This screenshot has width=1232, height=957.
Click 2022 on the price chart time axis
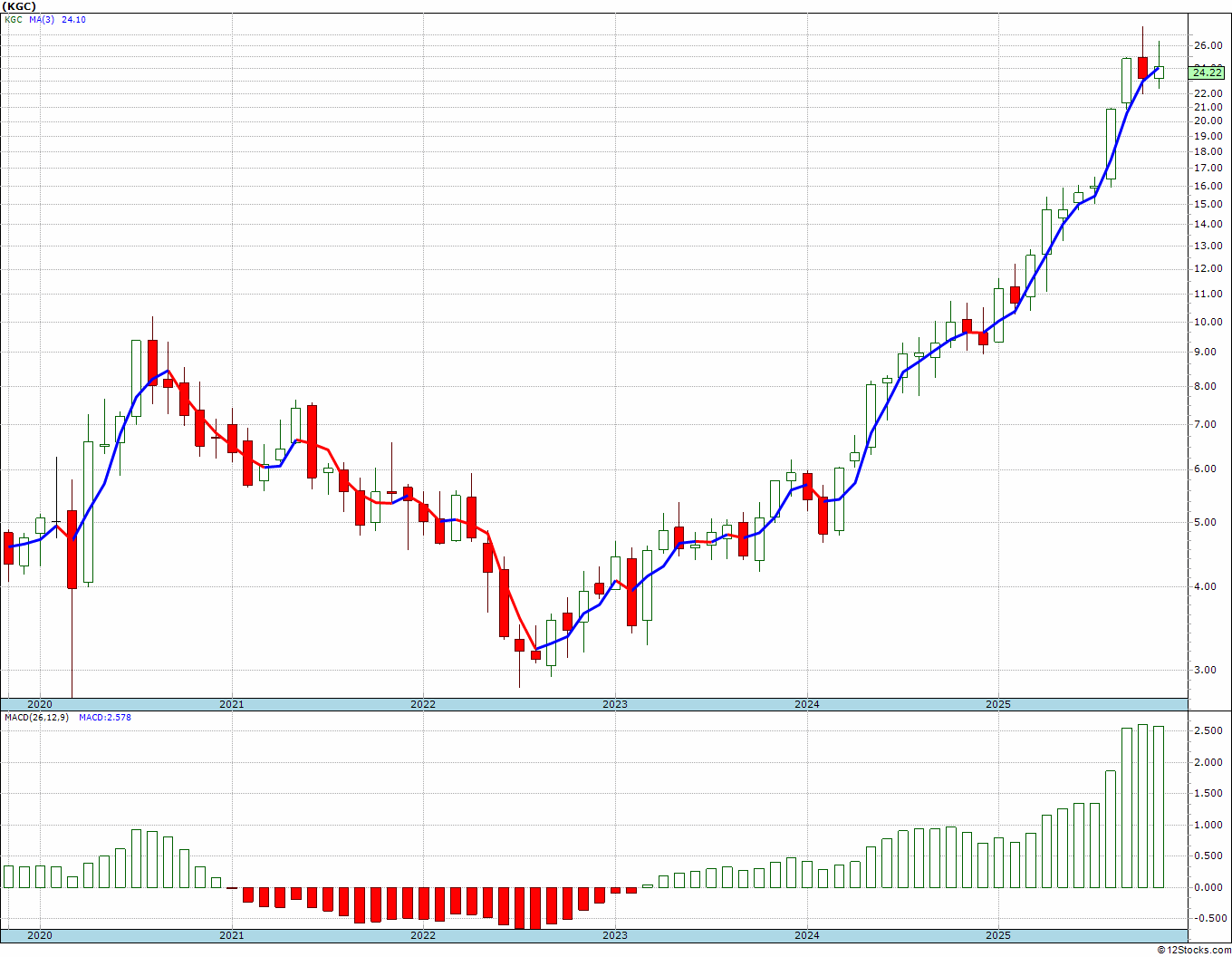423,704
